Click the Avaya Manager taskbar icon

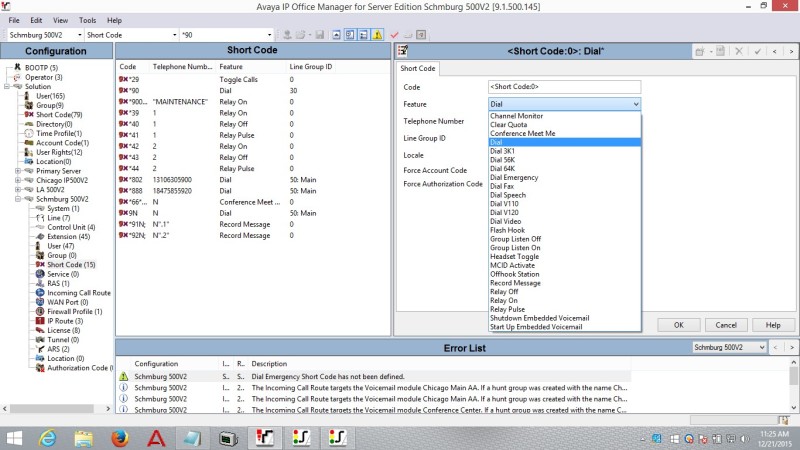point(265,438)
